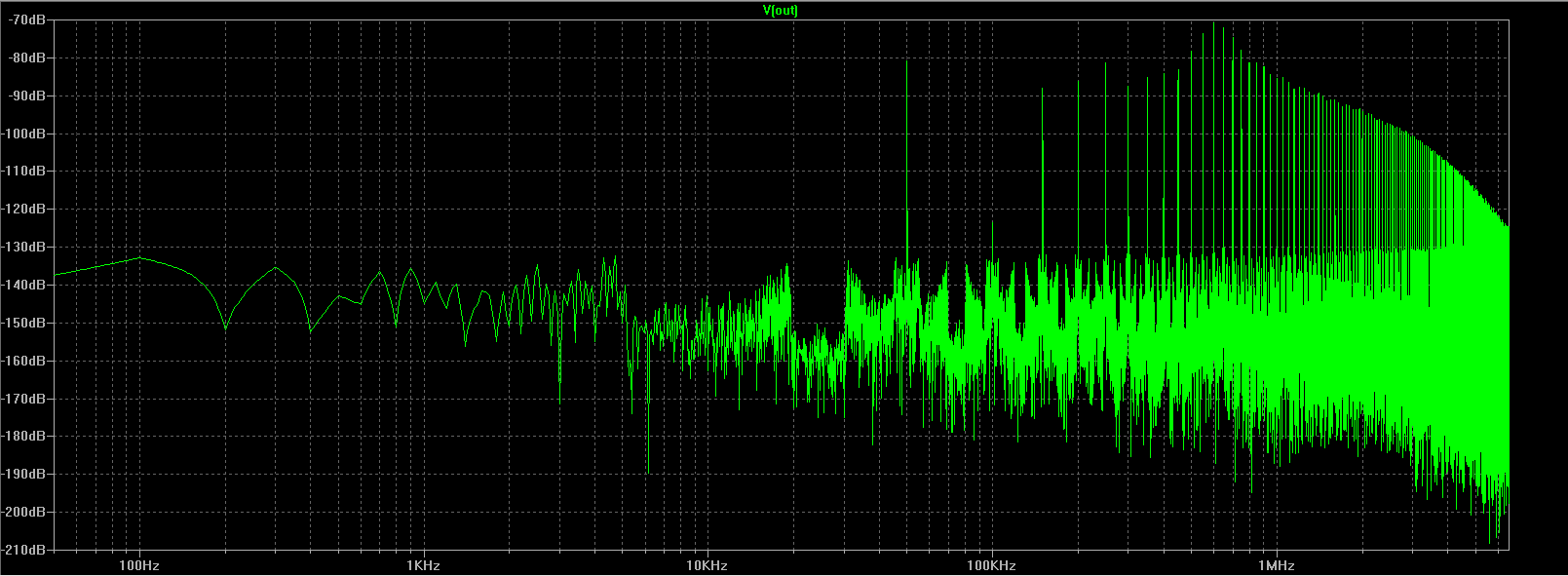Select the -130dB axis label

23,248
